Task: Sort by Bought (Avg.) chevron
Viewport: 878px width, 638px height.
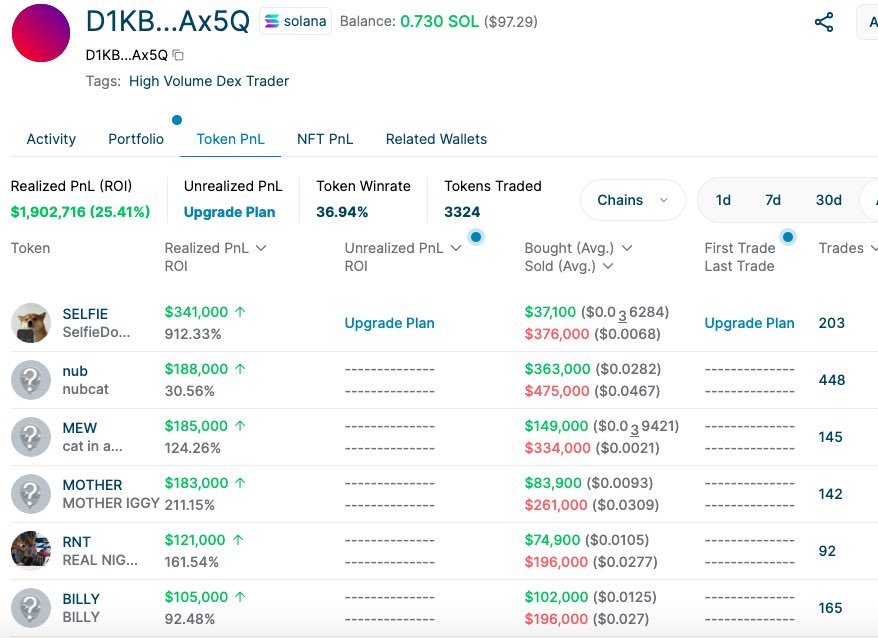Action: 627,248
